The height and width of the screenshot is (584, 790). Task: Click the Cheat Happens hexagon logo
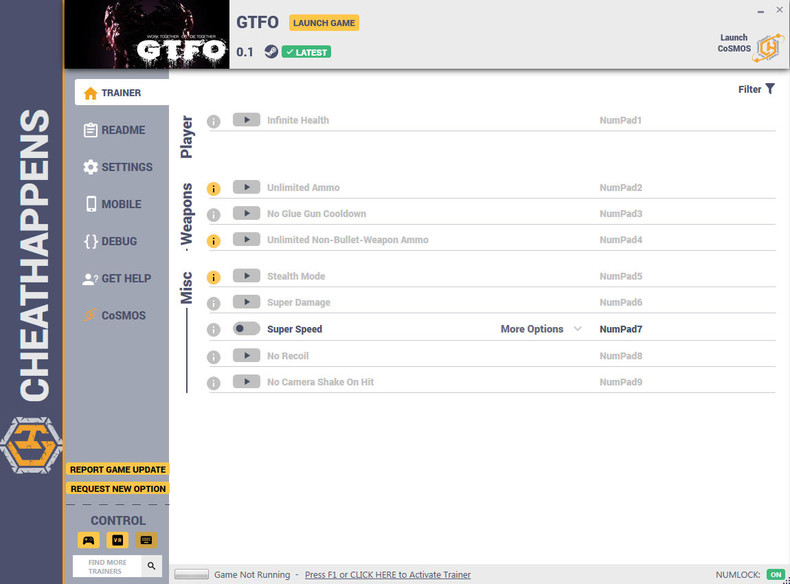click(32, 445)
